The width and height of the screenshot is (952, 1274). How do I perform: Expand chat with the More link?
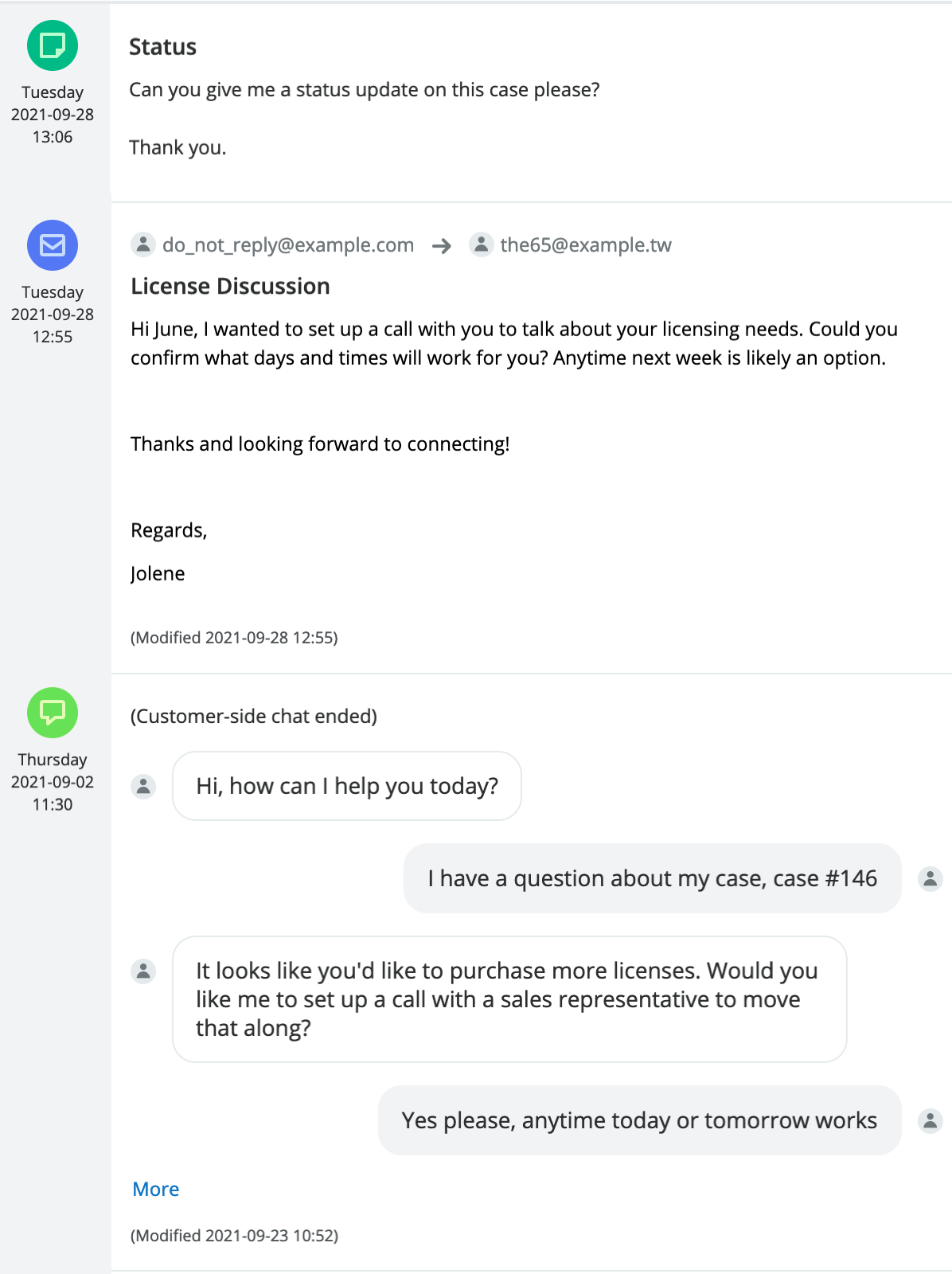pyautogui.click(x=156, y=1189)
